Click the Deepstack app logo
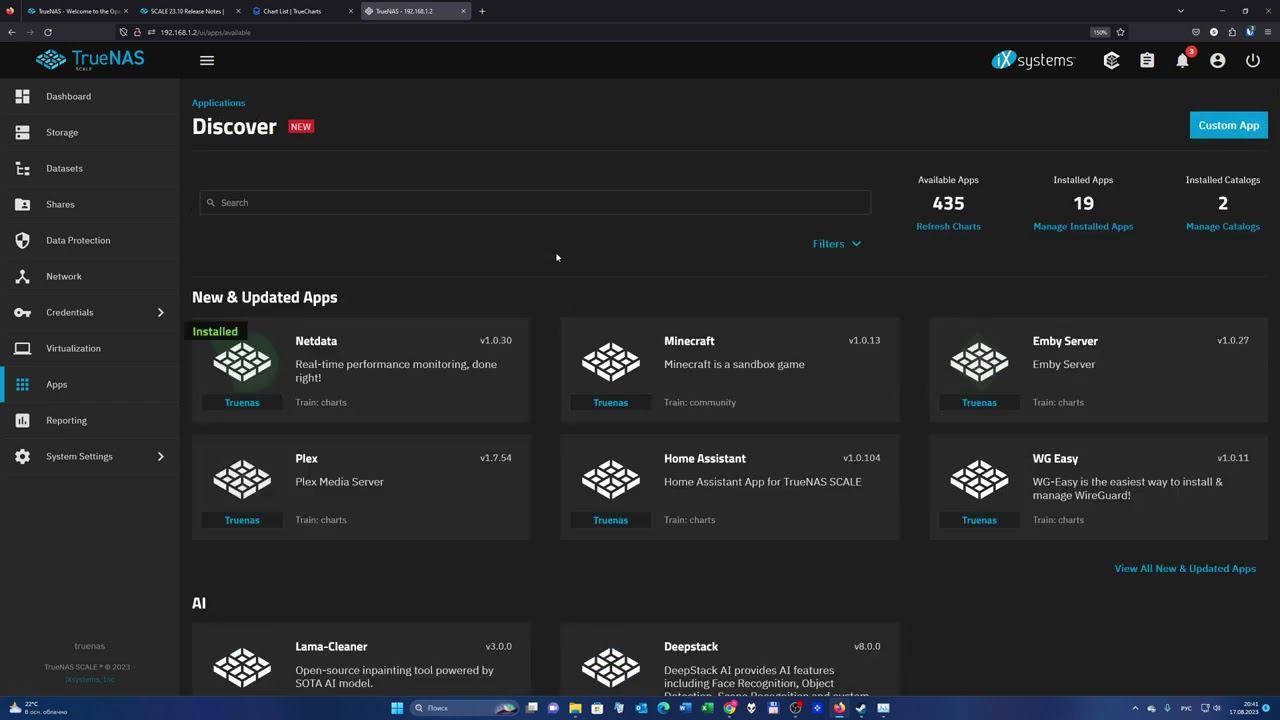 coord(611,667)
